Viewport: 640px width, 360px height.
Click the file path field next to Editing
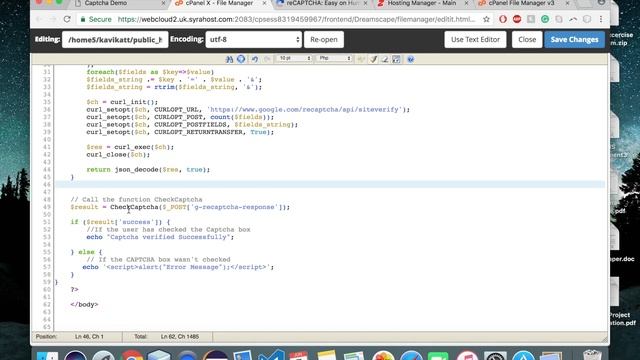pos(115,40)
